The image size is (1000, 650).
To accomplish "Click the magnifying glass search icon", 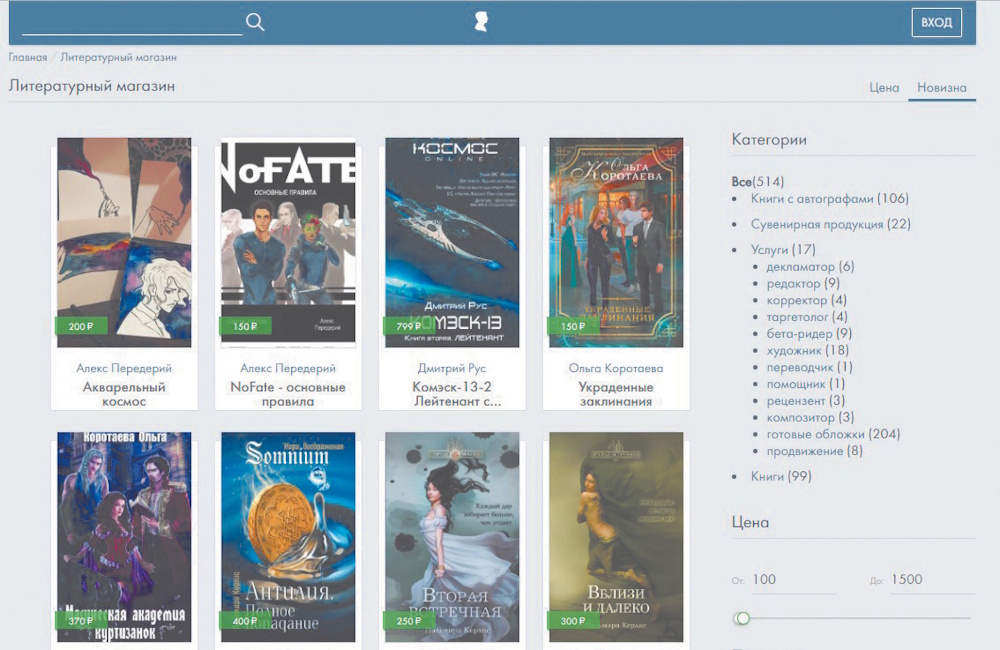I will (255, 22).
